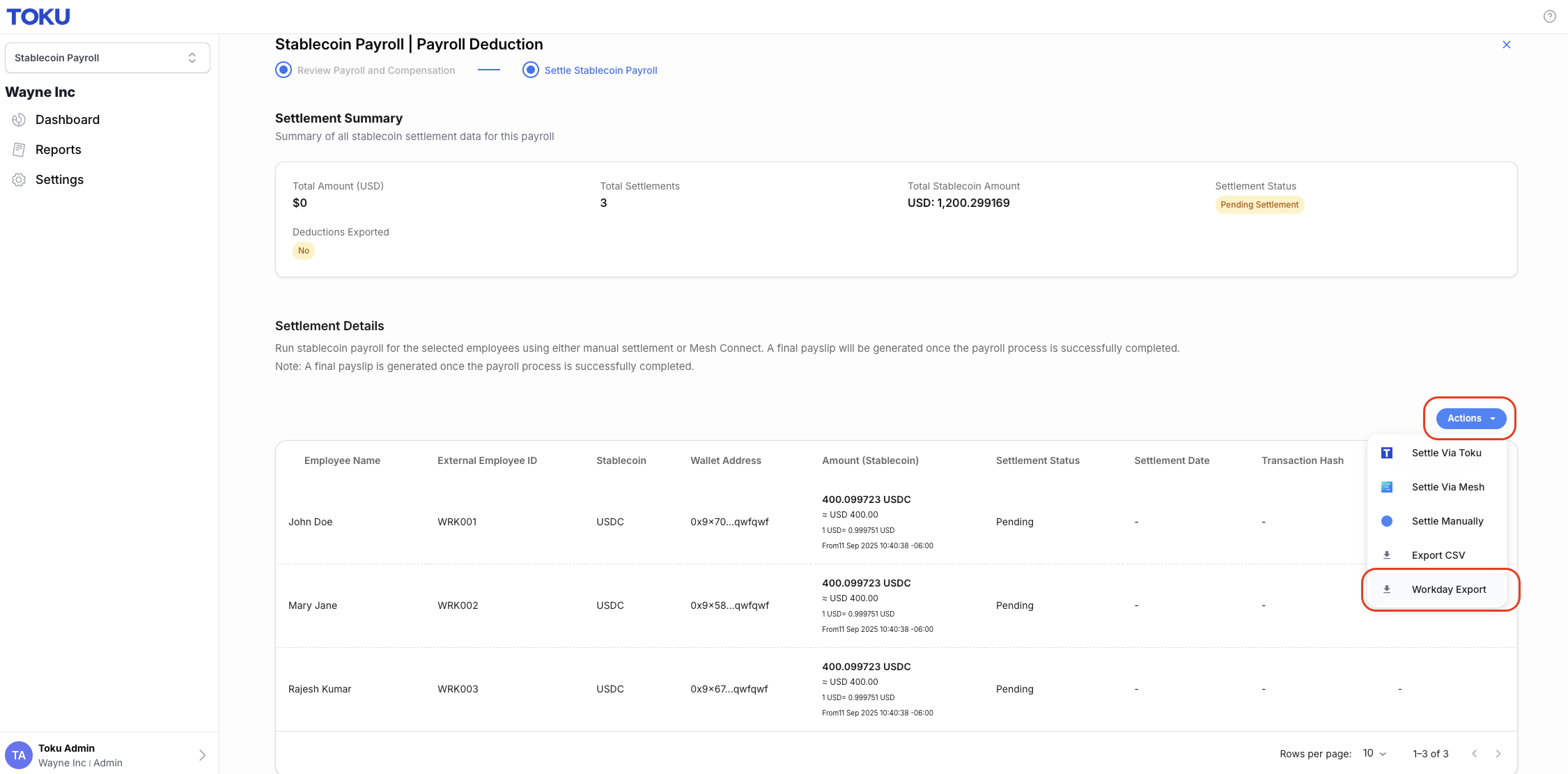Select the Review Payroll and Compensation step circle

coord(284,70)
